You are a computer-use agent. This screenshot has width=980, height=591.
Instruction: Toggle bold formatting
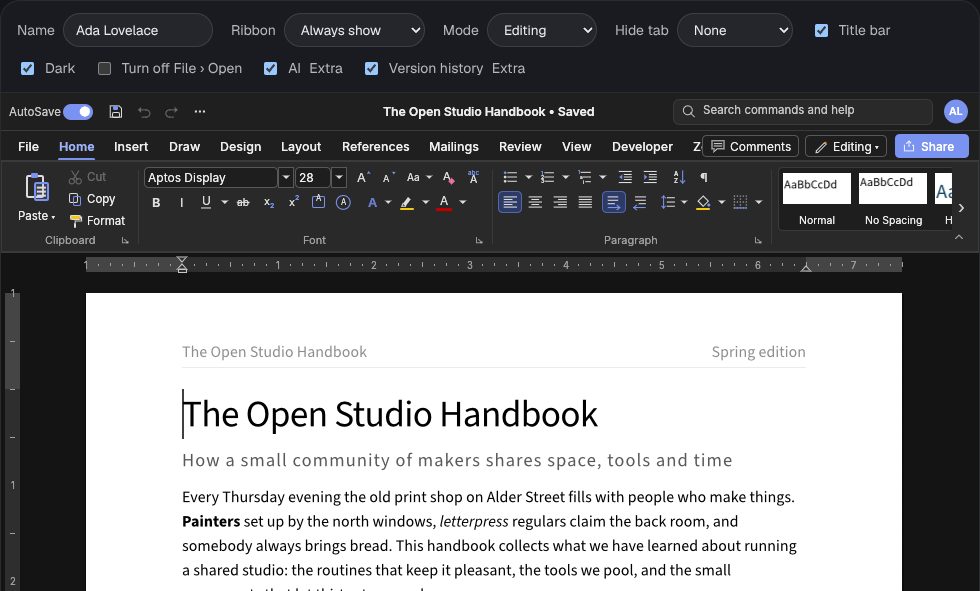pyautogui.click(x=156, y=202)
